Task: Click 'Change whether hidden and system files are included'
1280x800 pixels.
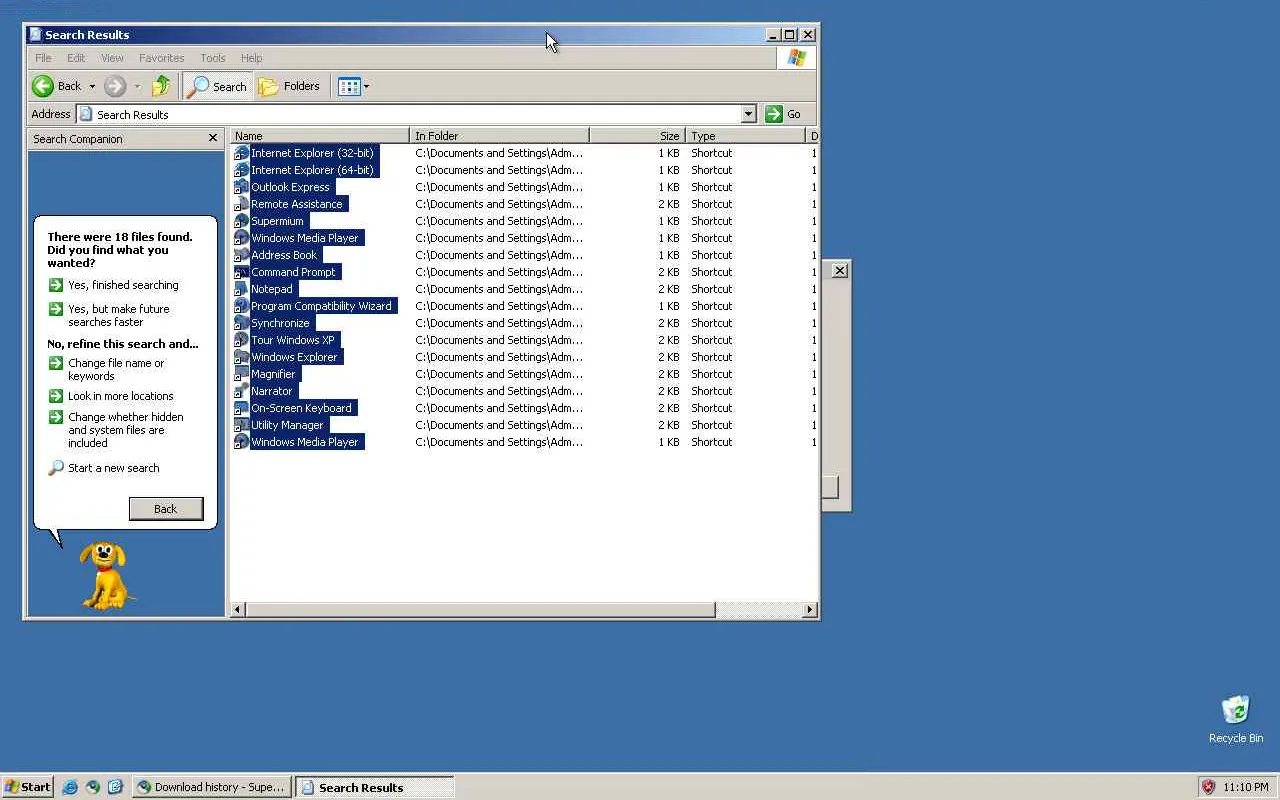Action: 116,430
